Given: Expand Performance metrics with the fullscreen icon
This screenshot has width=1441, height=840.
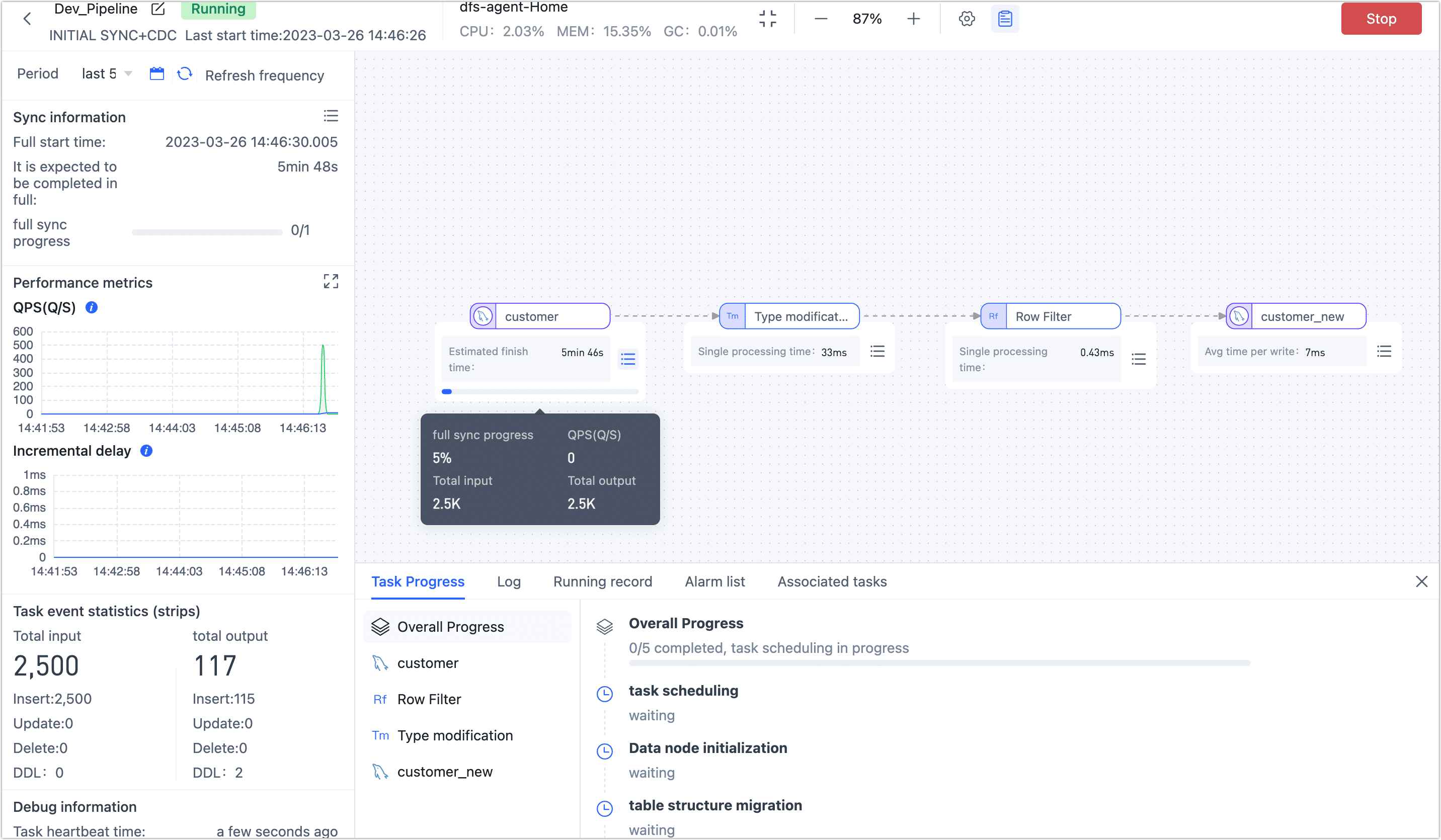Looking at the screenshot, I should [x=331, y=281].
